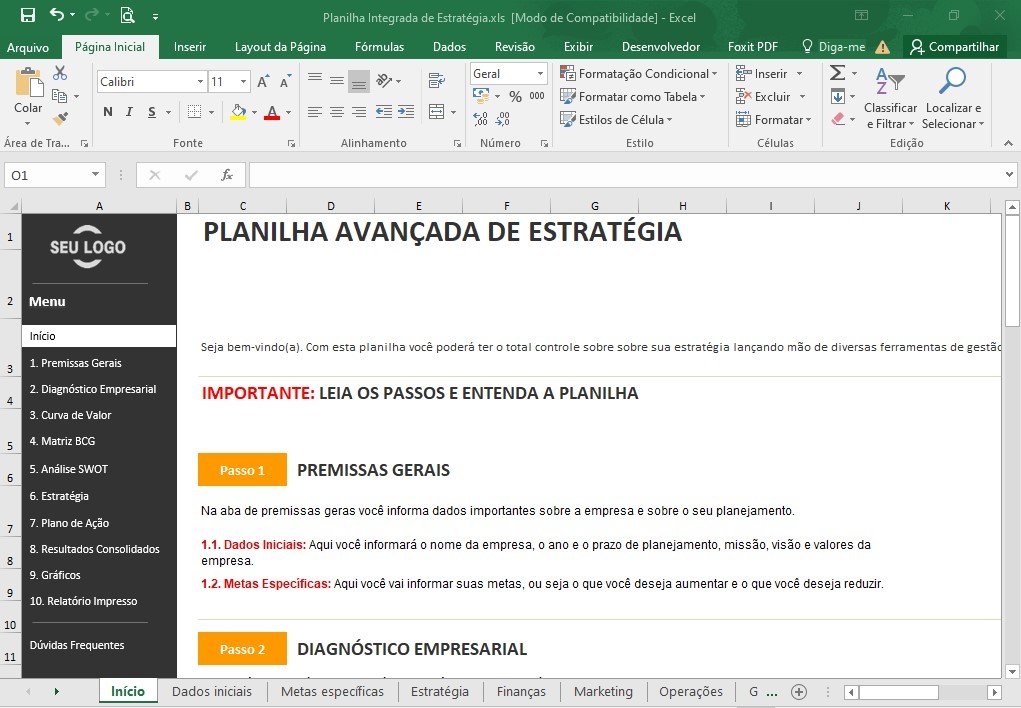Align text to the left
Screen dimensions: 1021x708
click(315, 111)
